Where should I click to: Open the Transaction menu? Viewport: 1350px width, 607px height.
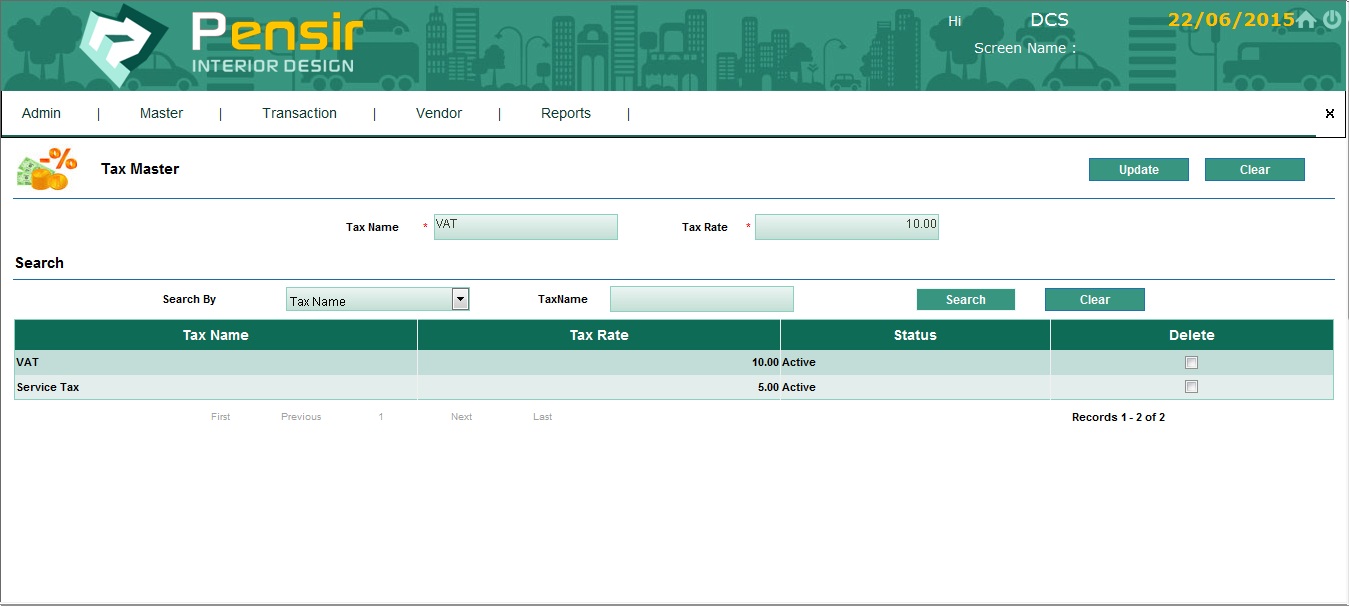pos(299,114)
